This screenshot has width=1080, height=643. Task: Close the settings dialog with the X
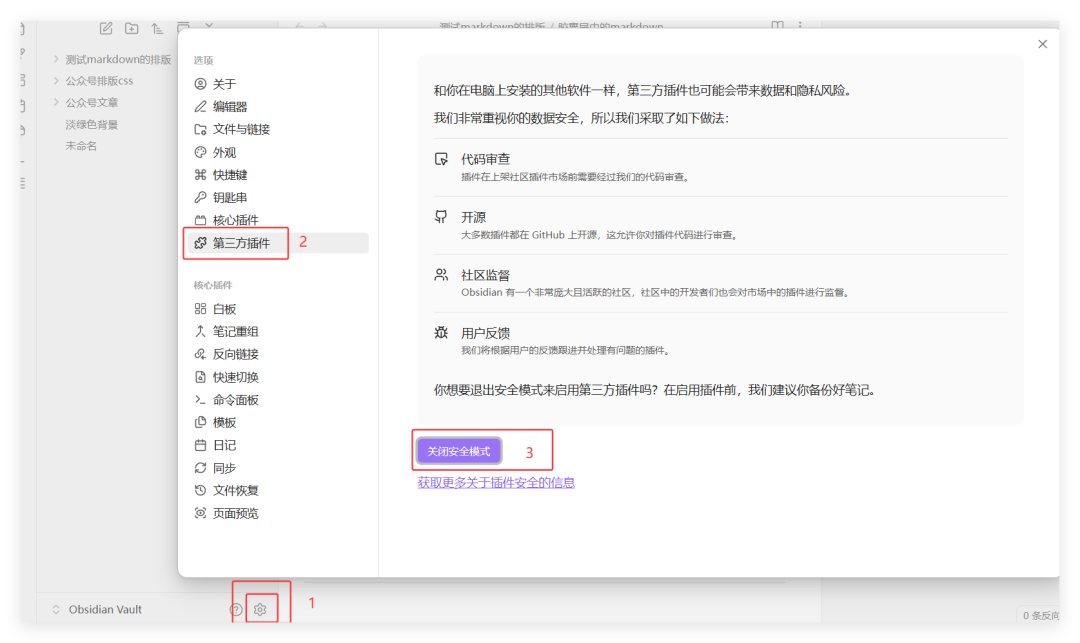pyautogui.click(x=1043, y=44)
